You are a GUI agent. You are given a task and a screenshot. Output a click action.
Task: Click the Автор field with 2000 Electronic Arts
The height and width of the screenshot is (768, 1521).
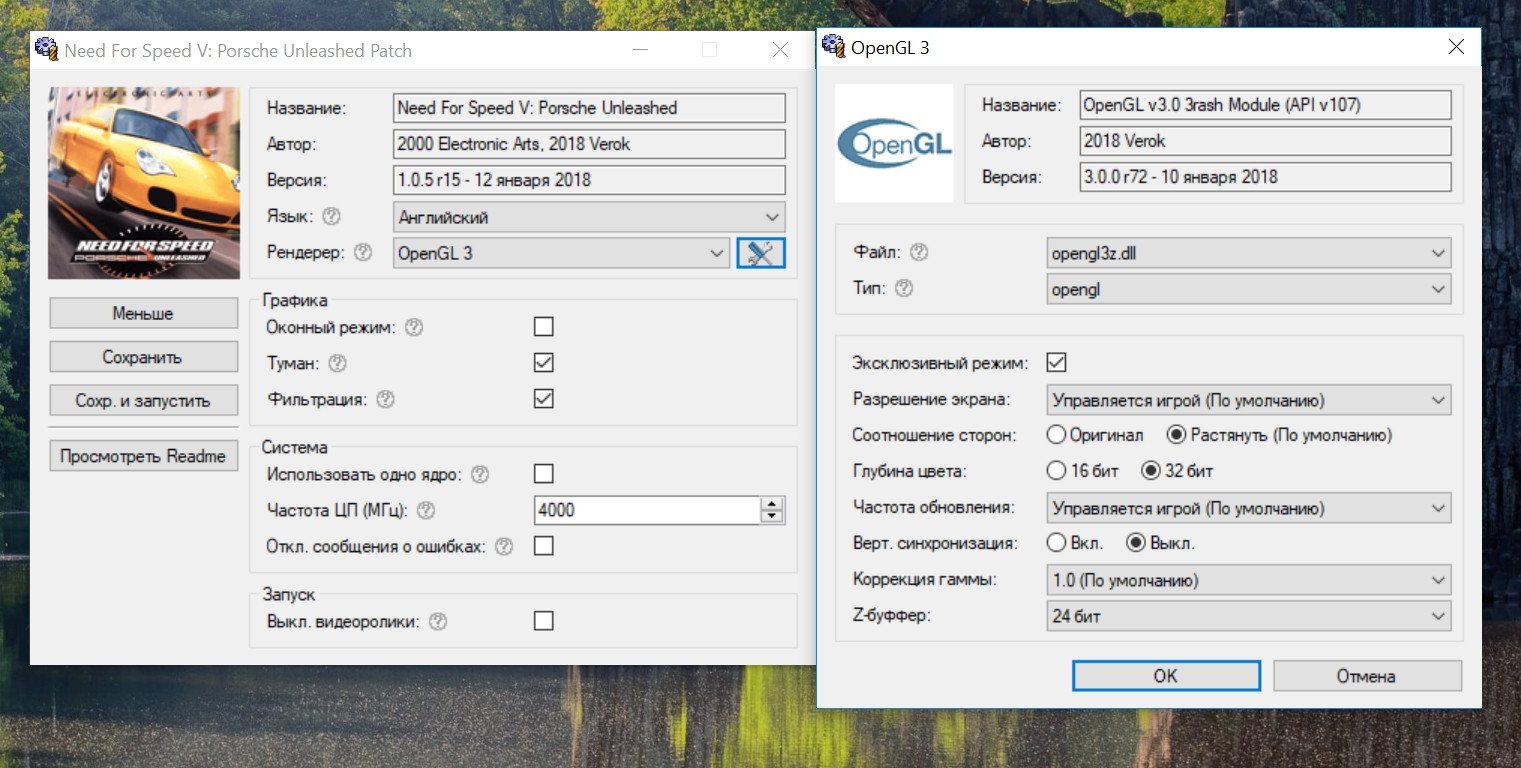click(590, 144)
